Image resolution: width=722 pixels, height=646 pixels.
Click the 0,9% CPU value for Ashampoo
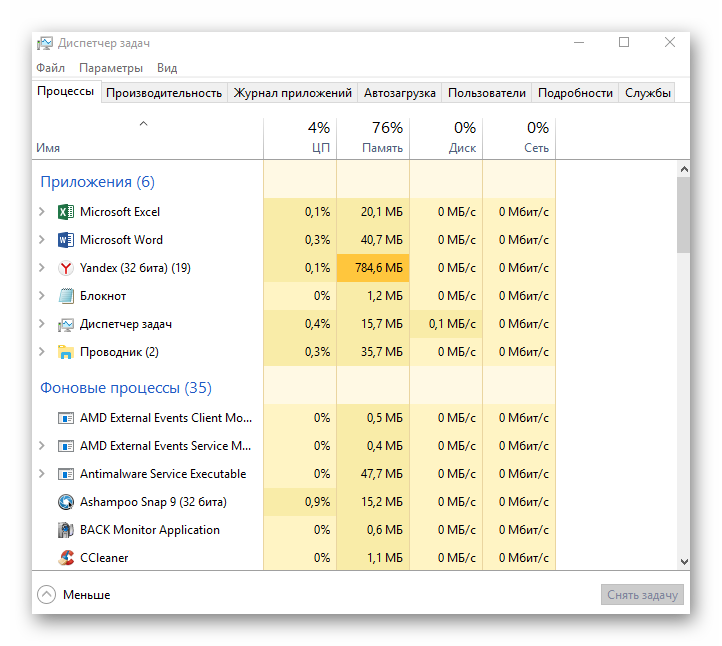coord(317,502)
